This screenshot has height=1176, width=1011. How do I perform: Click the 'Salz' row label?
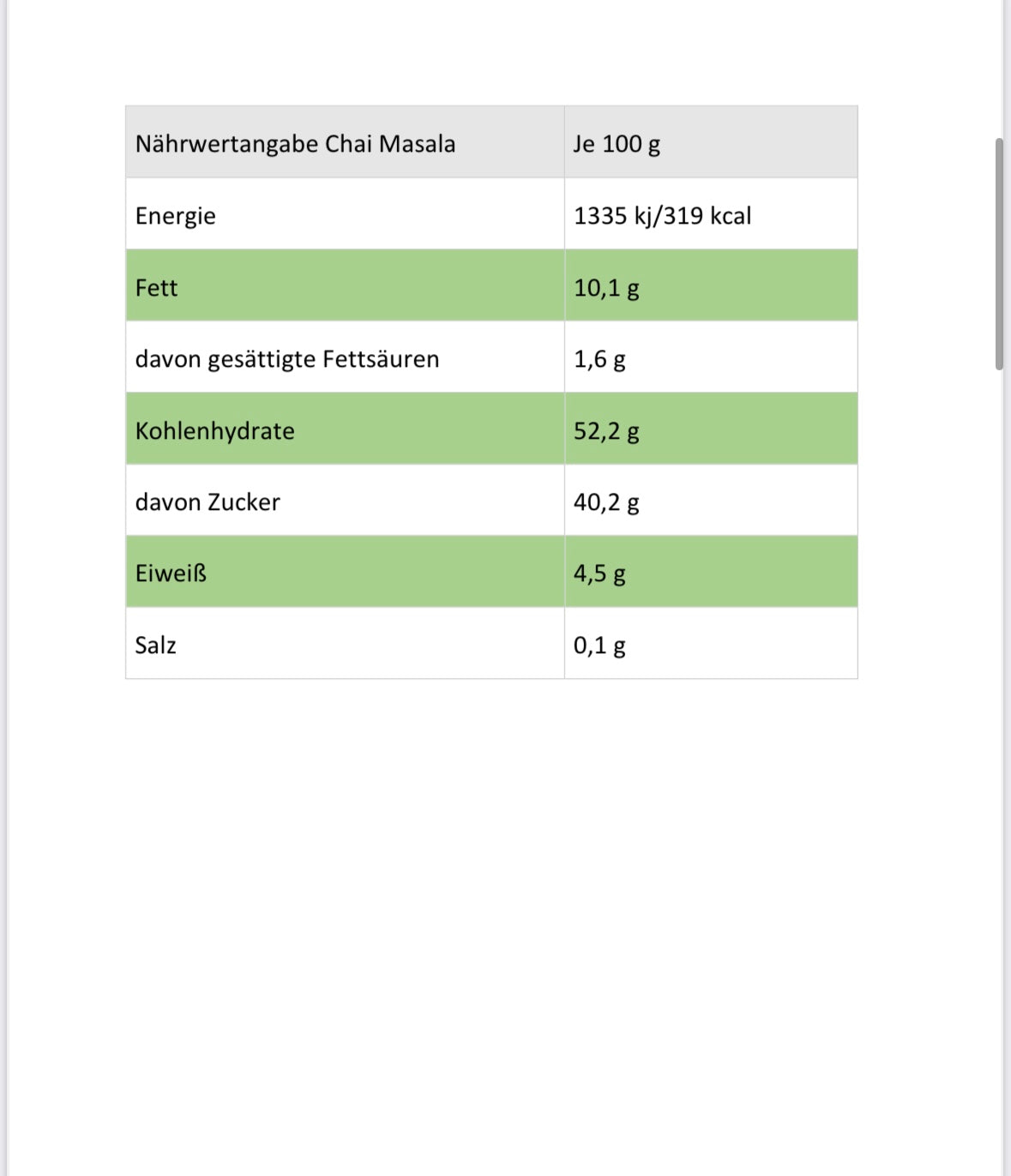[155, 645]
